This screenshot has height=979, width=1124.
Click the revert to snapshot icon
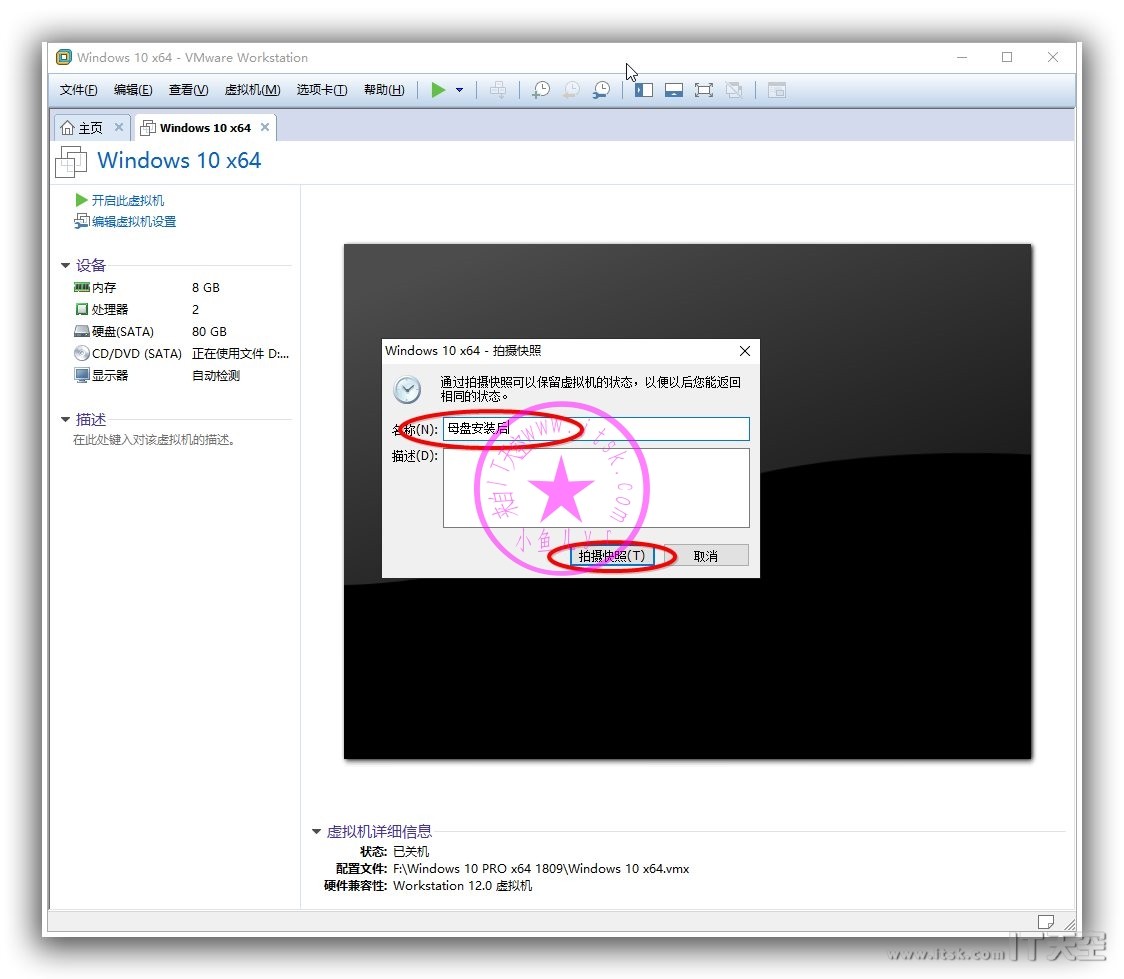pyautogui.click(x=571, y=90)
